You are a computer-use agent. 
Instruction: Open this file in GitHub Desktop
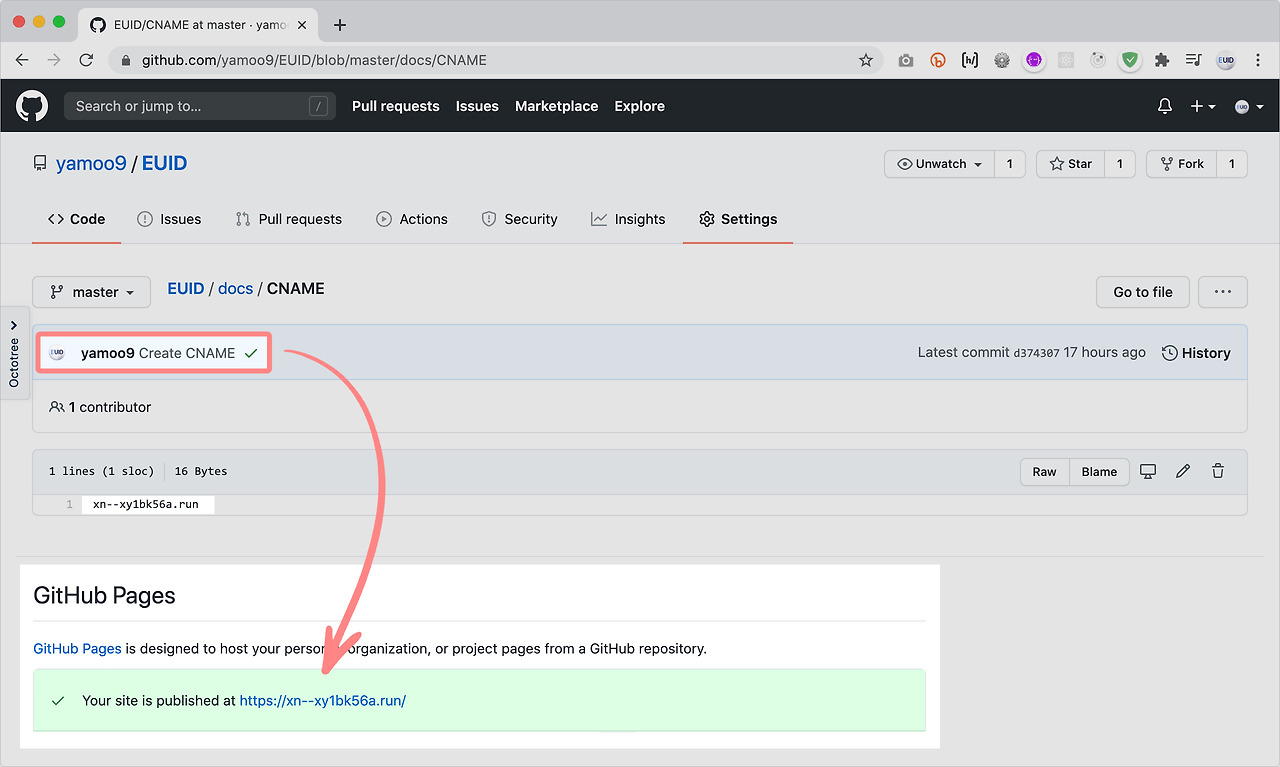pos(1148,472)
